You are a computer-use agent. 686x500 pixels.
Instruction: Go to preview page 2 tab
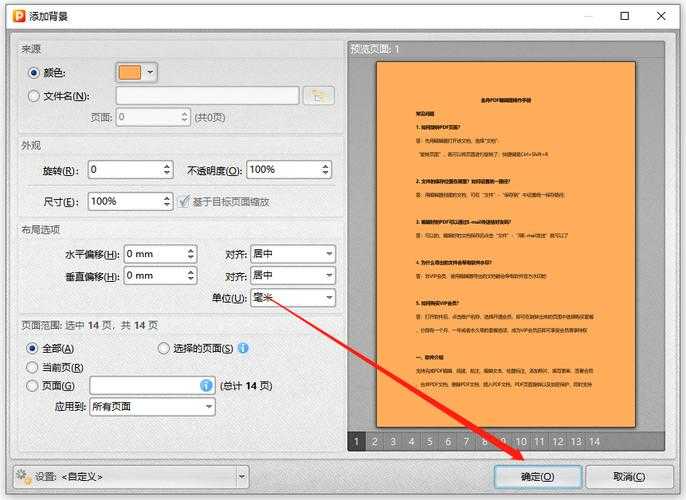374,441
